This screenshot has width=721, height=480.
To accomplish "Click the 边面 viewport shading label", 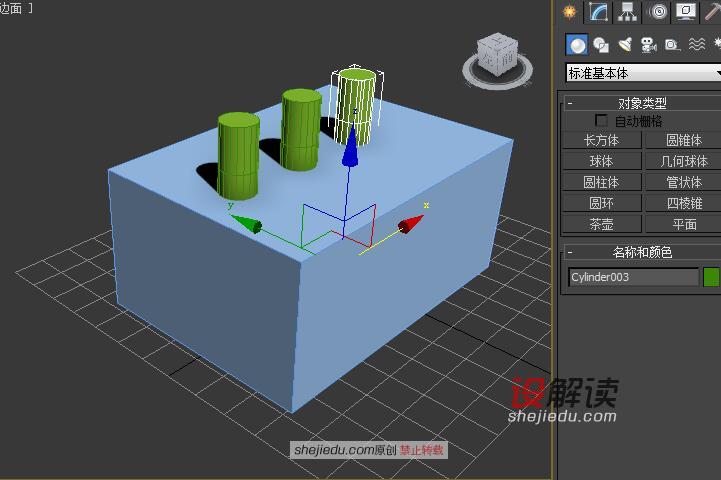I will click(11, 8).
